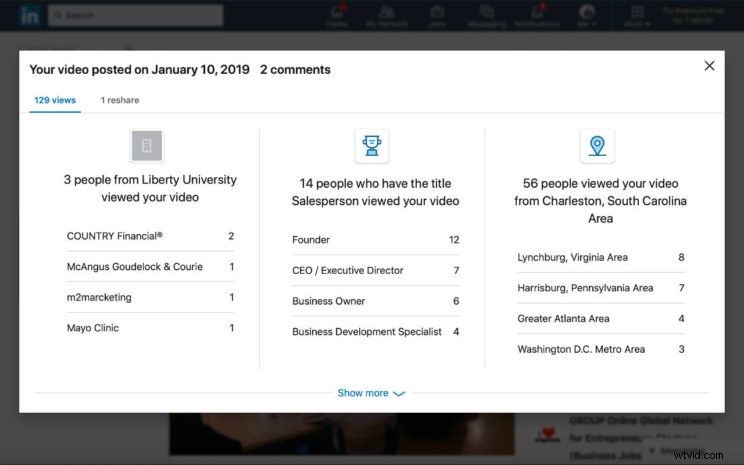Select the Lynchburg, Virginia Area row

pos(601,257)
